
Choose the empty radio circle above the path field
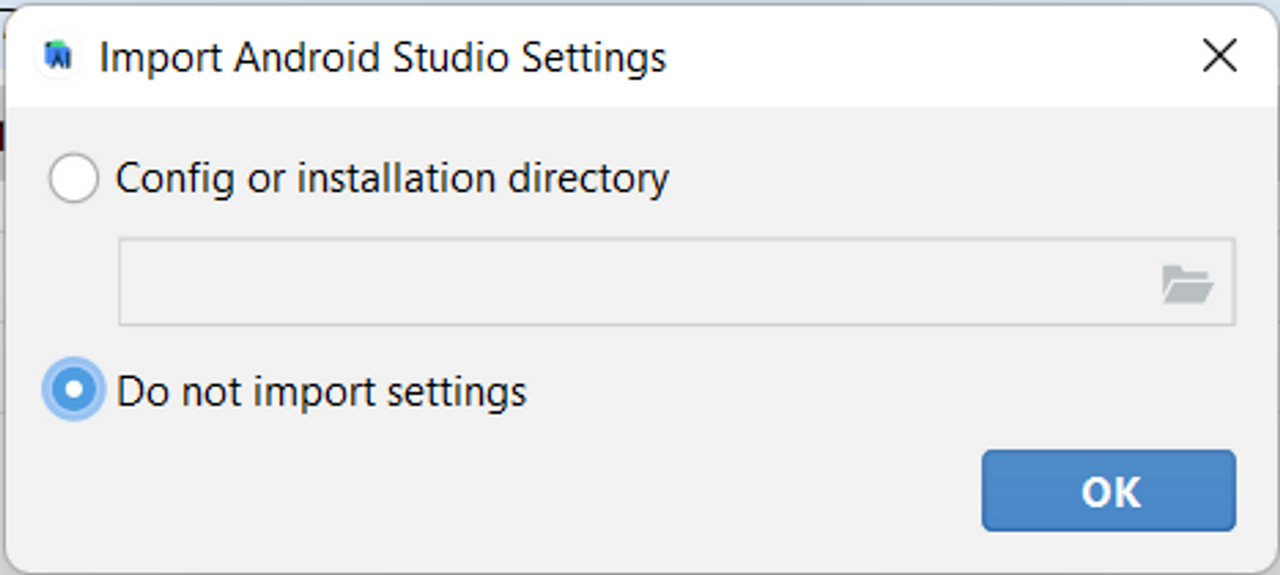tap(73, 179)
